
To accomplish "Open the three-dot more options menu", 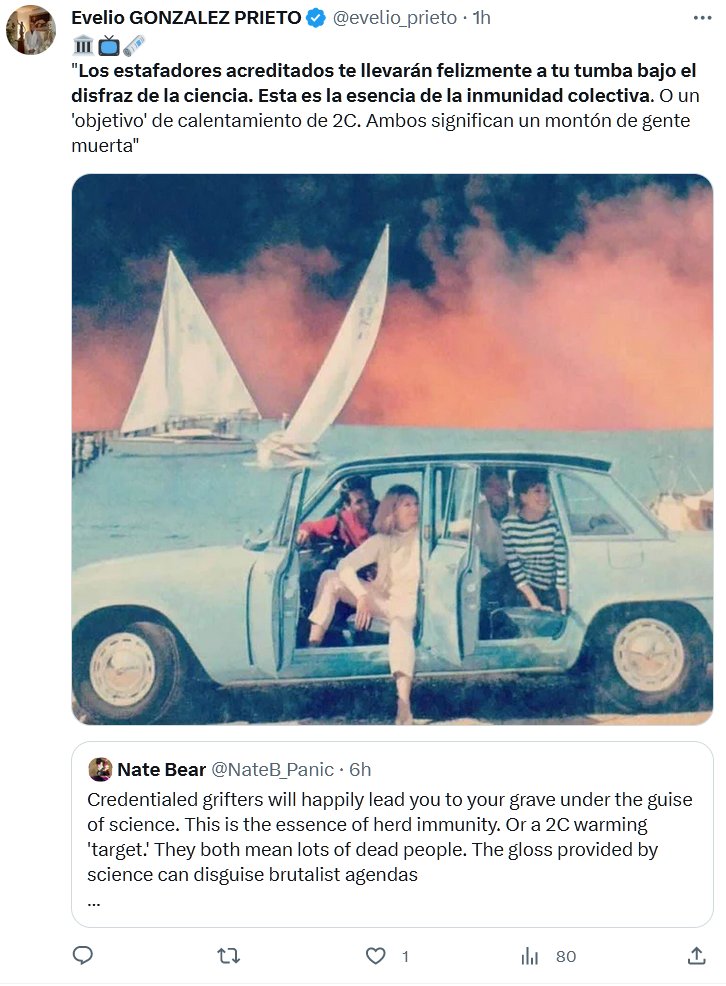I will 702,18.
